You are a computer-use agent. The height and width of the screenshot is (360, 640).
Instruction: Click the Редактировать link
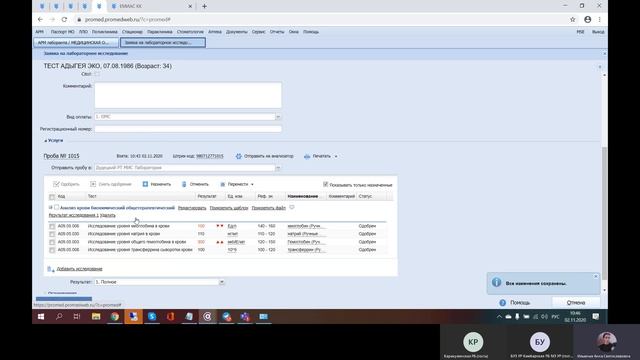coord(192,208)
